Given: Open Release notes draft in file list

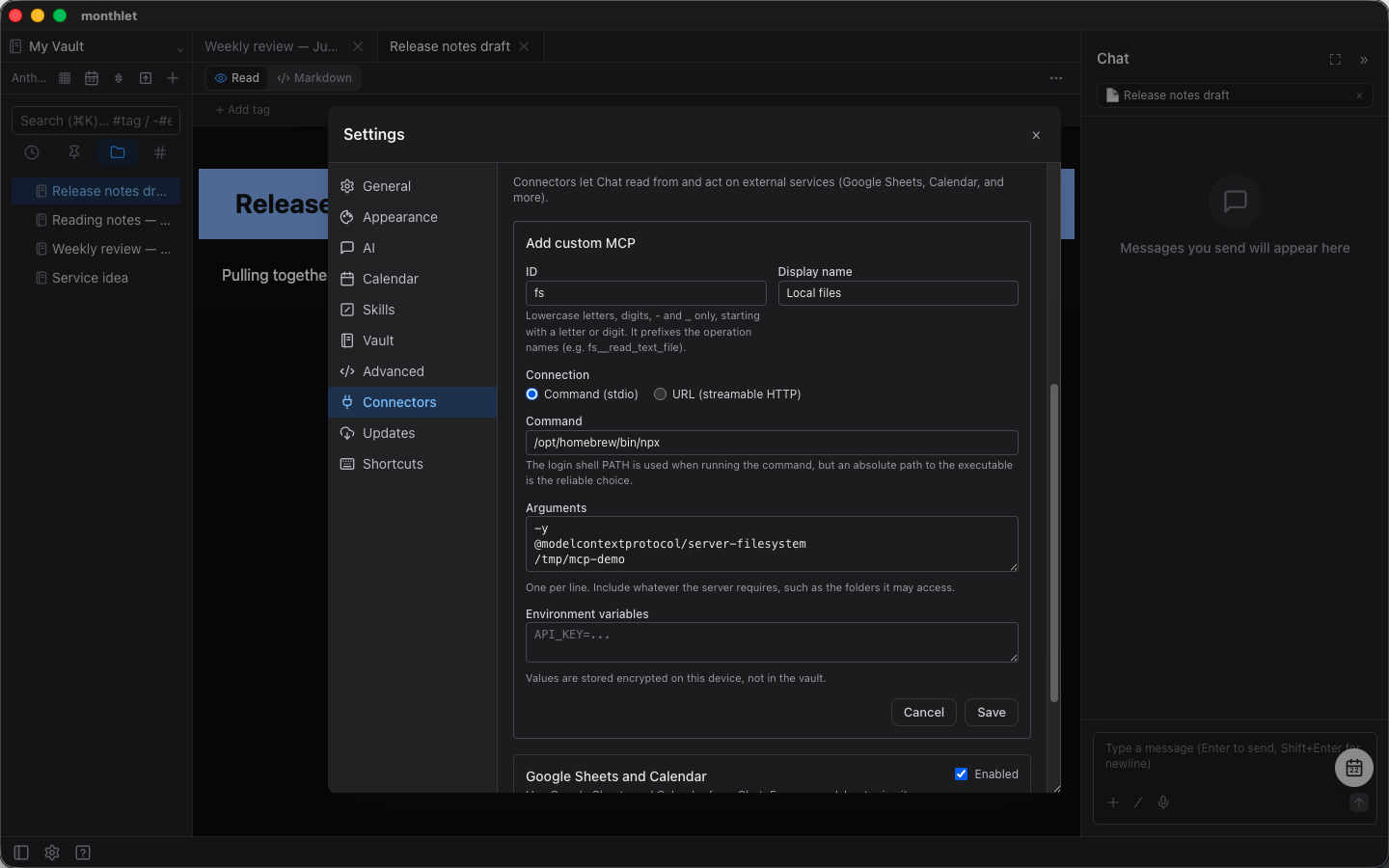Looking at the screenshot, I should coord(95,191).
